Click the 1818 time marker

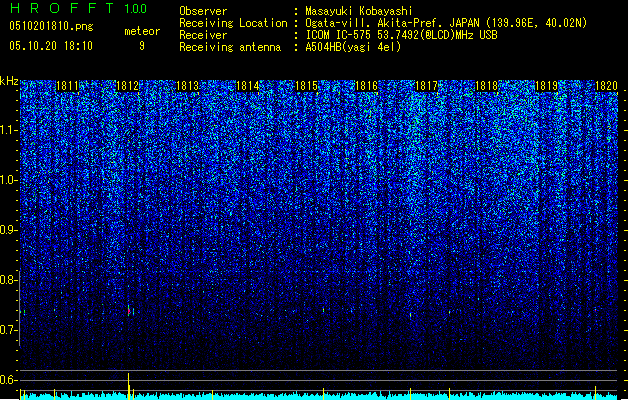[486, 86]
